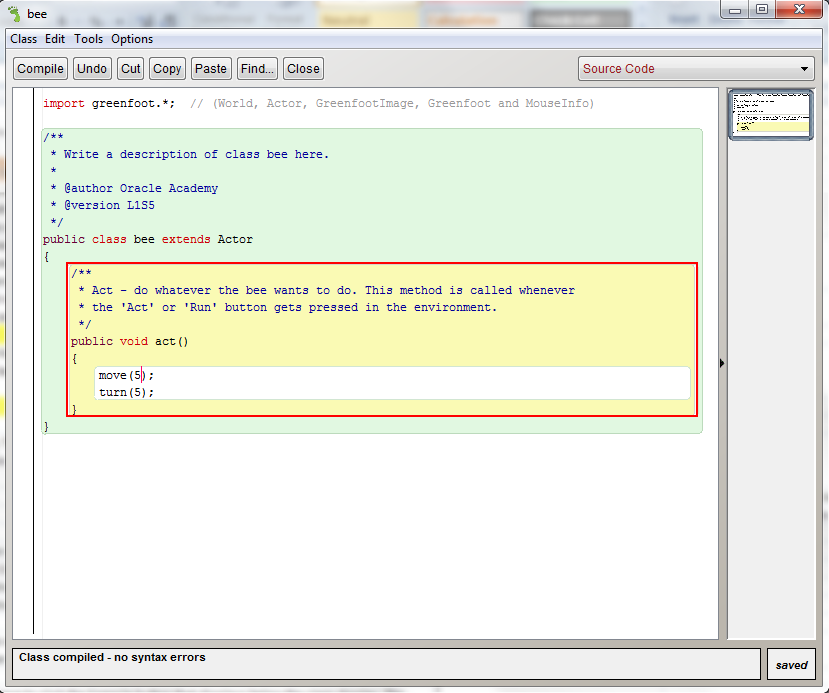Click the left breakpoint margin beside act()

coord(24,341)
